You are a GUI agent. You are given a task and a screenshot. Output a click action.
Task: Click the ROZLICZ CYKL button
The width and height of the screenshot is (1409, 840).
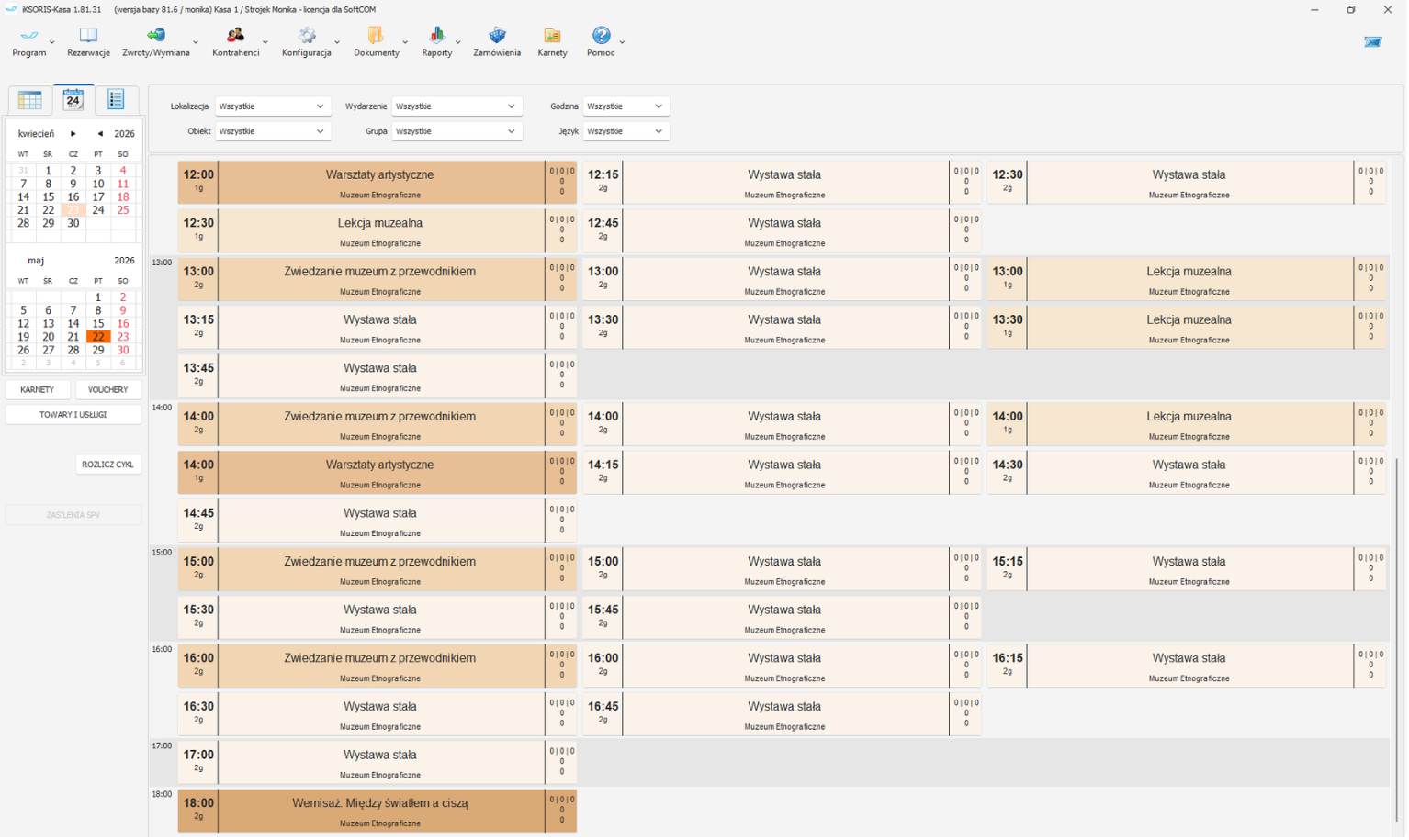tap(108, 465)
